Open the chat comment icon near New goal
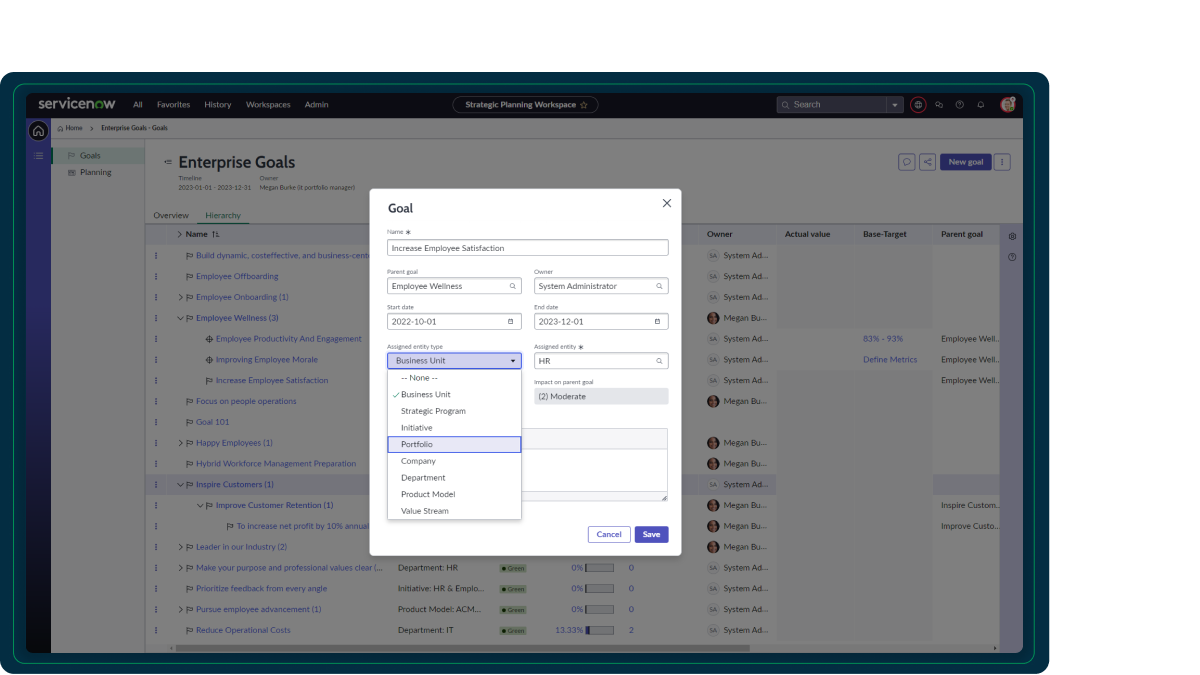This screenshot has width=1200, height=675. [x=906, y=161]
